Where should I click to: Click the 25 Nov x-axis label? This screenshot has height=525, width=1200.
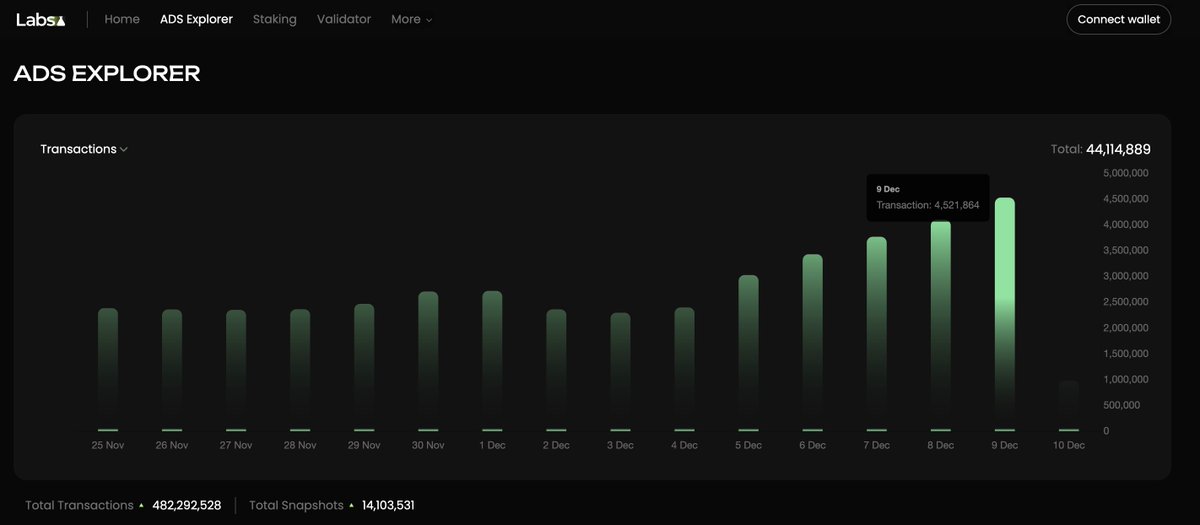pyautogui.click(x=108, y=445)
